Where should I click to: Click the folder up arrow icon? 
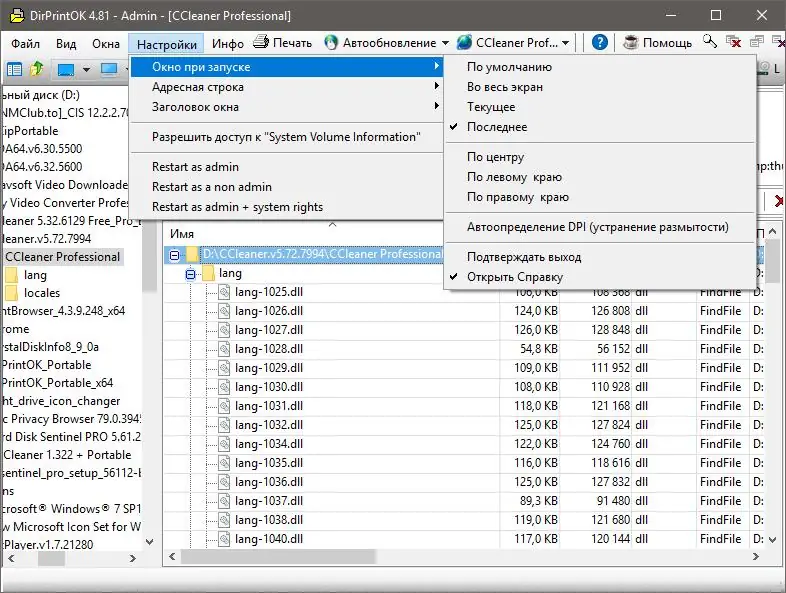pos(37,69)
